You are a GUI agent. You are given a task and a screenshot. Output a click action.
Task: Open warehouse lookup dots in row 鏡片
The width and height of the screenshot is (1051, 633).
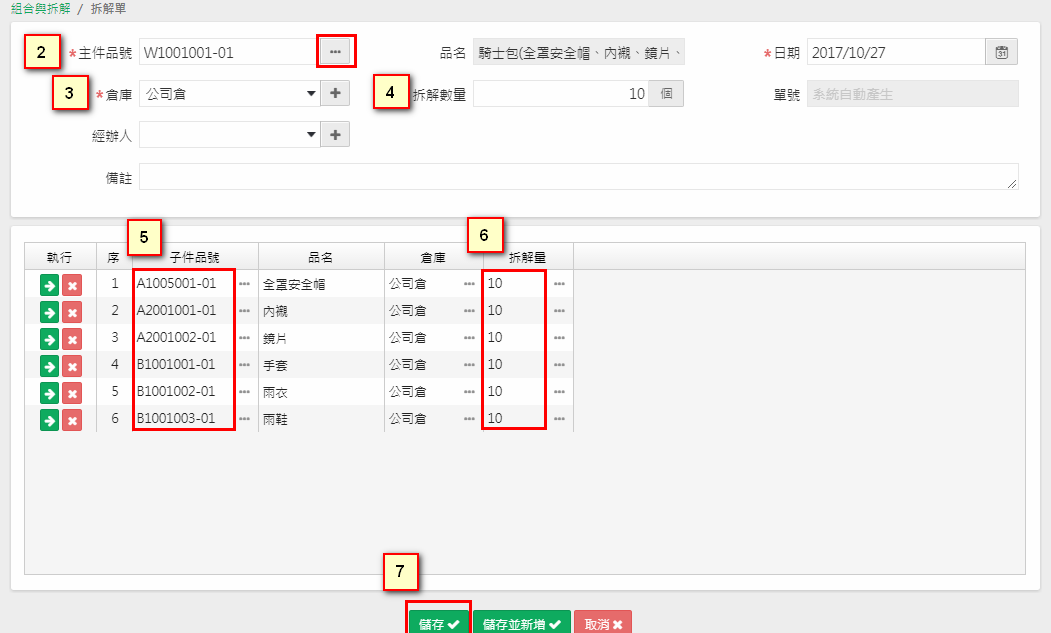[x=469, y=337]
